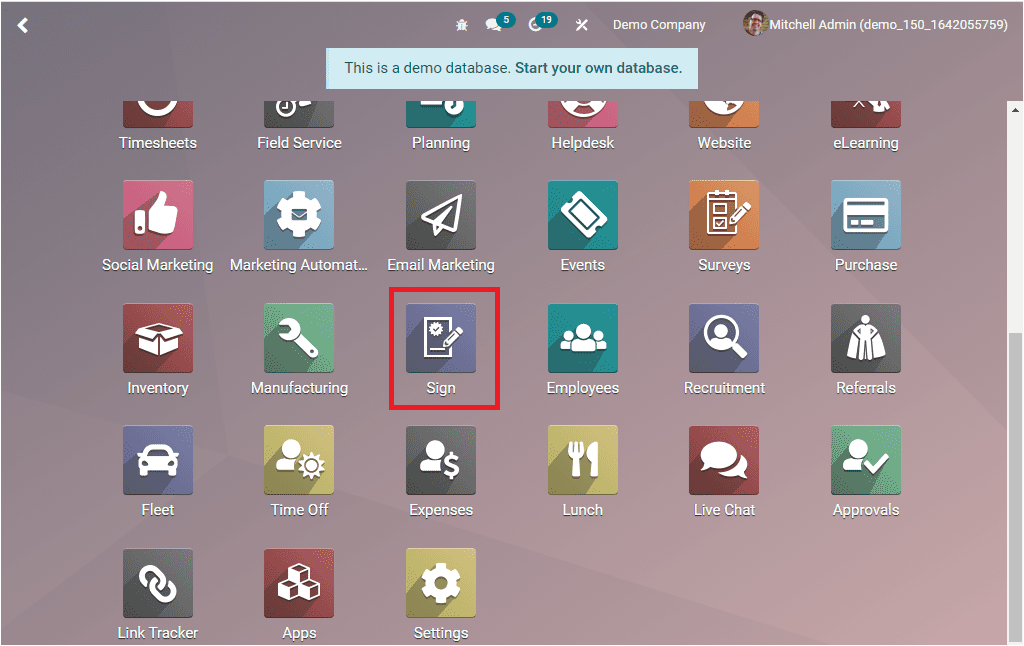Open the Recruitment magnifier icon

(724, 338)
